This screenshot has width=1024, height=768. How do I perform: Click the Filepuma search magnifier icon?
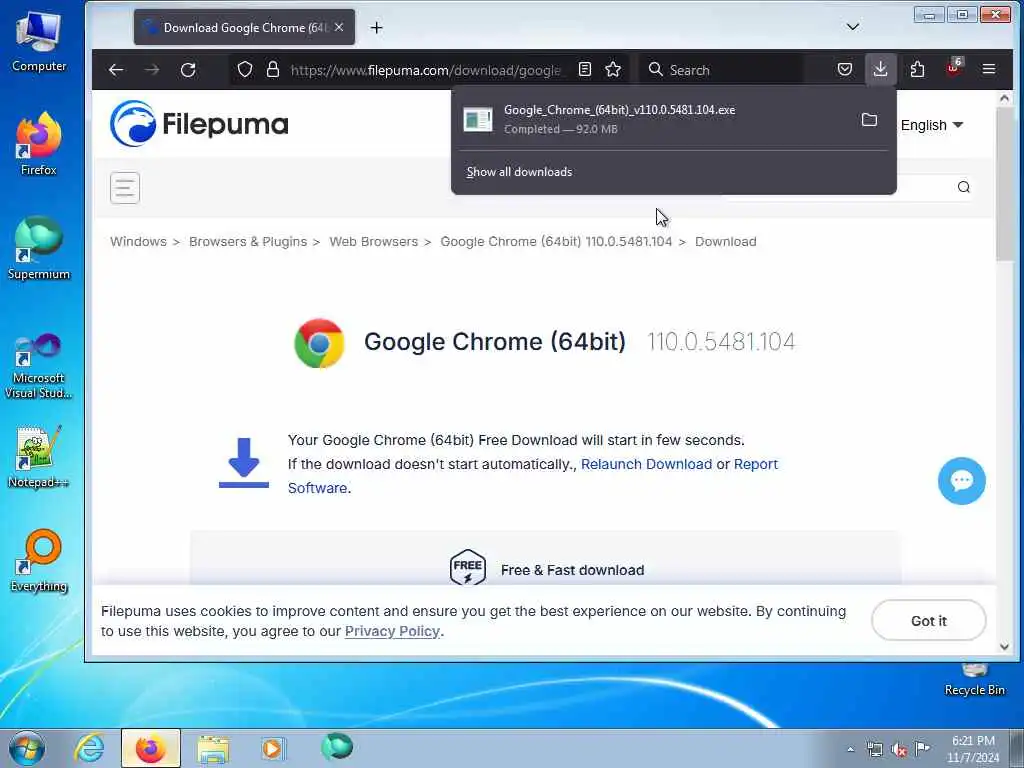tap(963, 187)
